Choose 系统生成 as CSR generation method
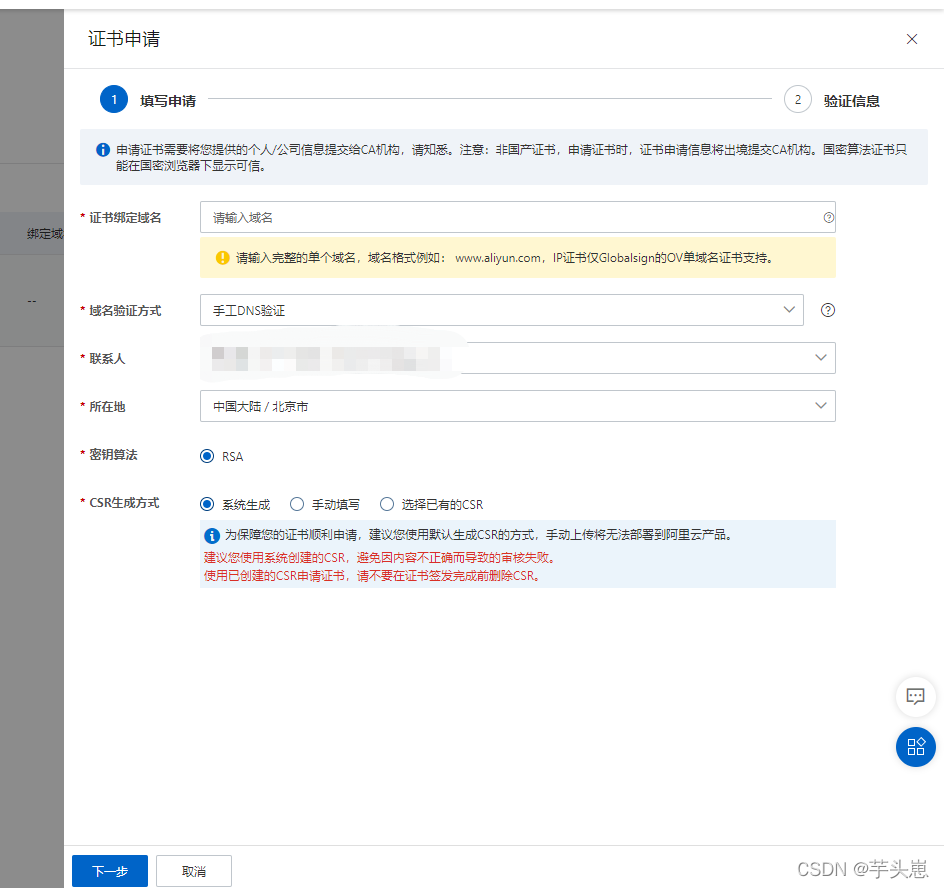The image size is (944, 888). click(x=208, y=504)
